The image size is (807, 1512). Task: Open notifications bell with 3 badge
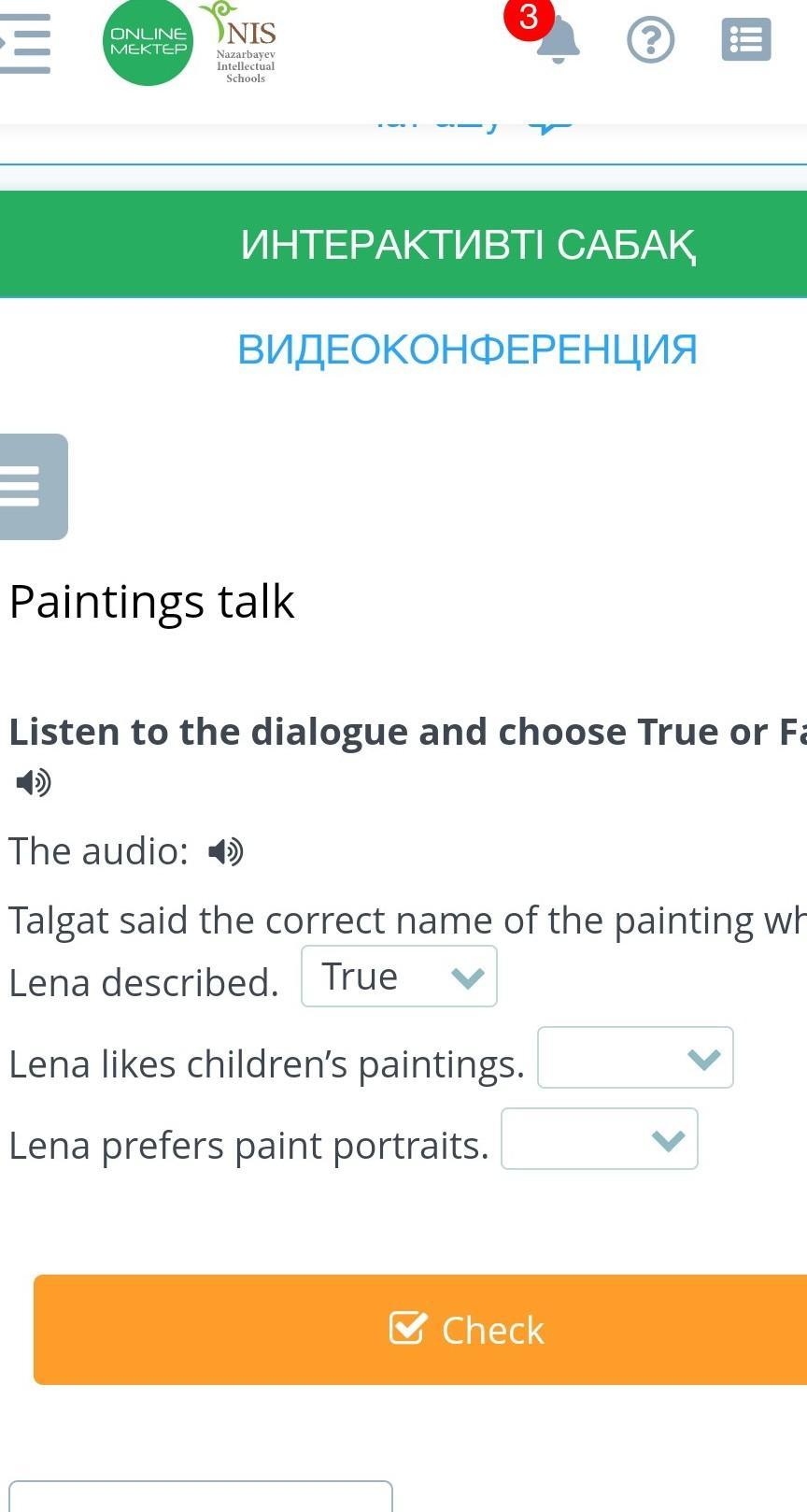[x=558, y=43]
